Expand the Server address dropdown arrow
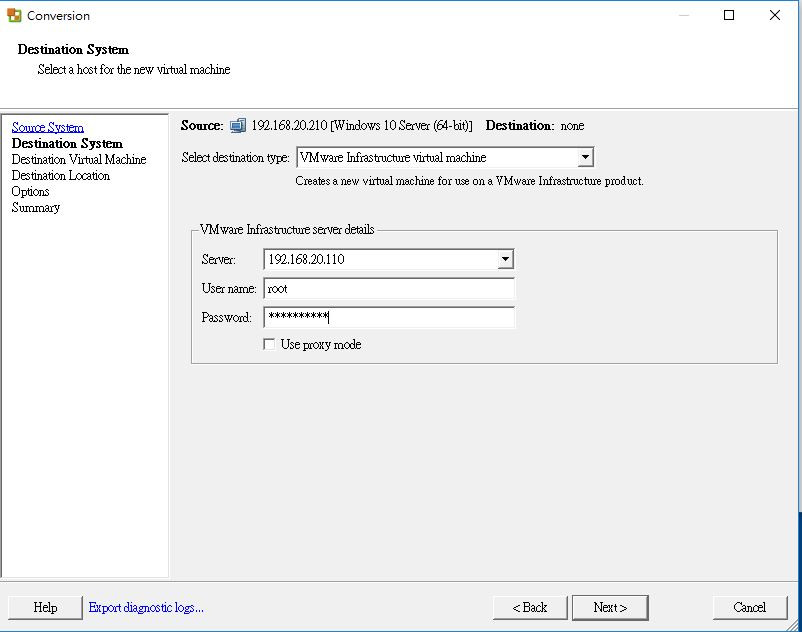The width and height of the screenshot is (802, 632). click(505, 259)
